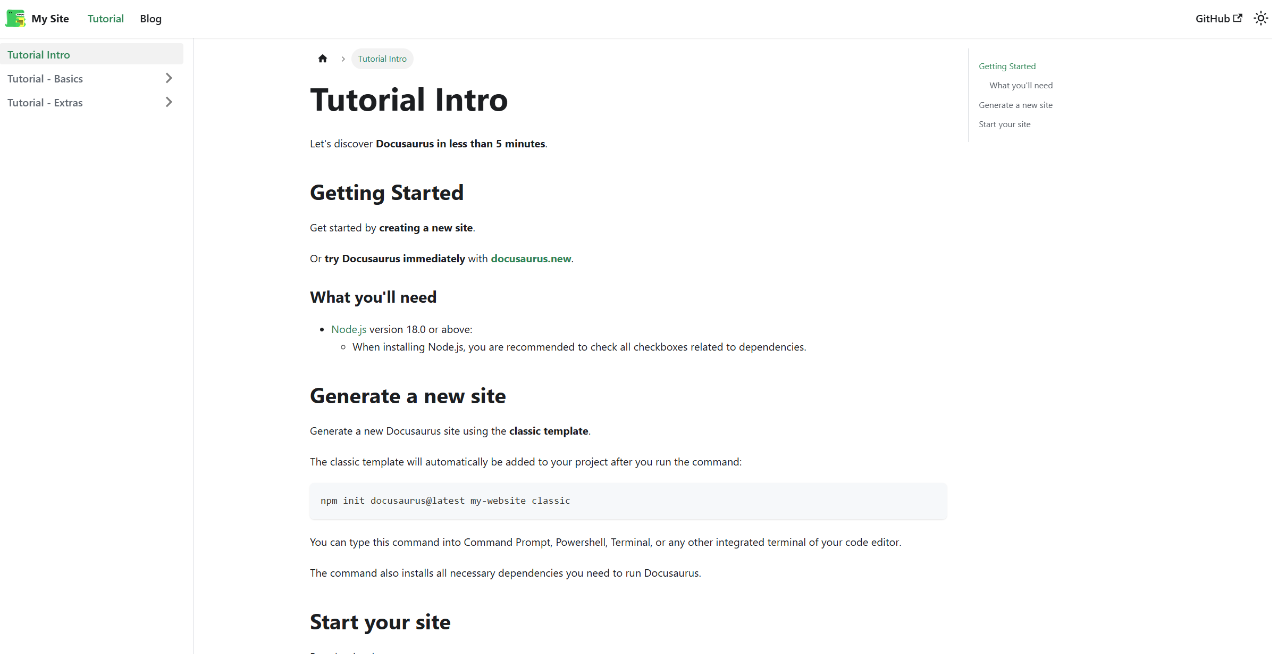Screen dimensions: 1272x654
Task: Jump to Getting Started in table of contents
Action: coord(1007,66)
